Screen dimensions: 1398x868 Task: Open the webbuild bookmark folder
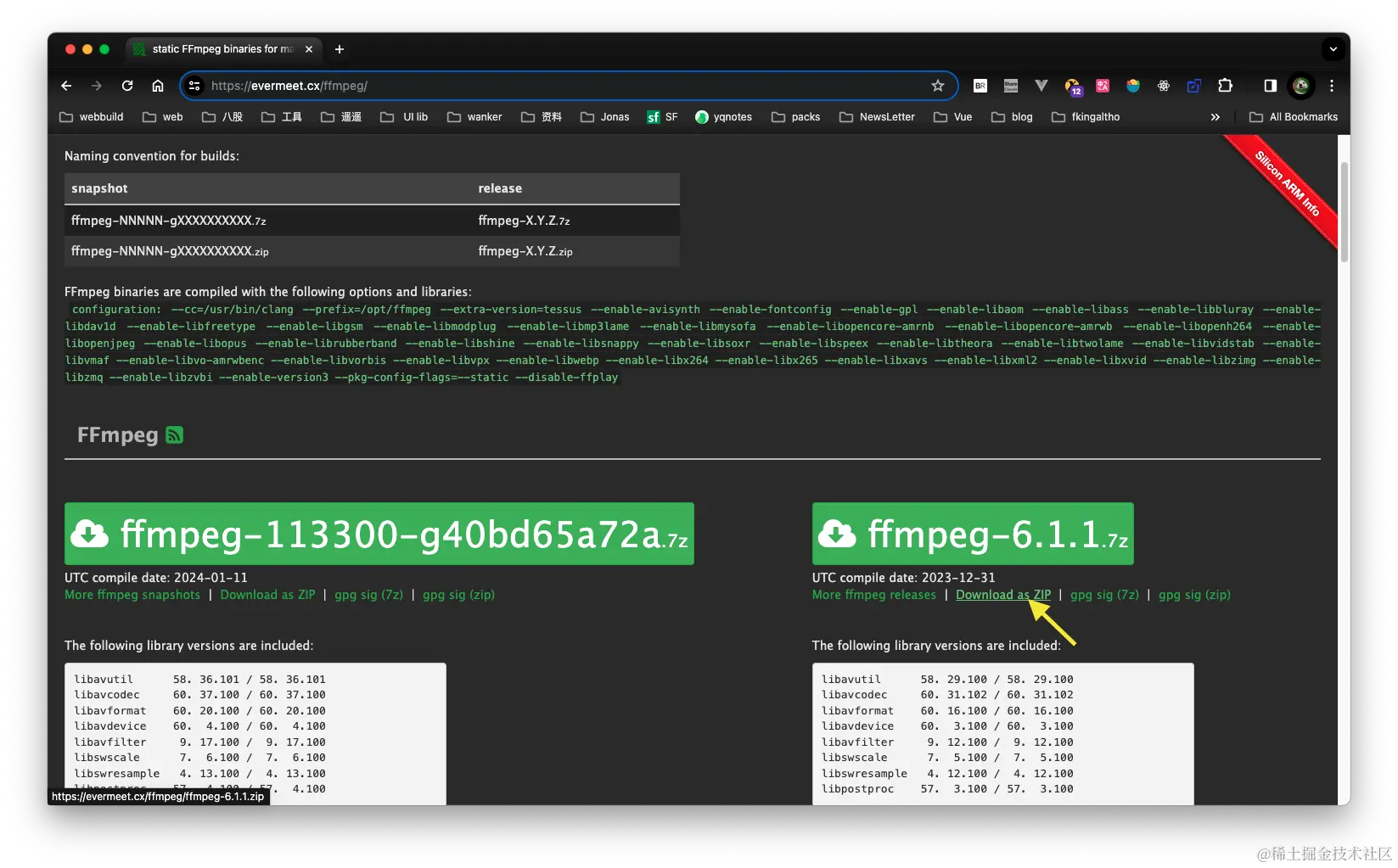click(92, 117)
